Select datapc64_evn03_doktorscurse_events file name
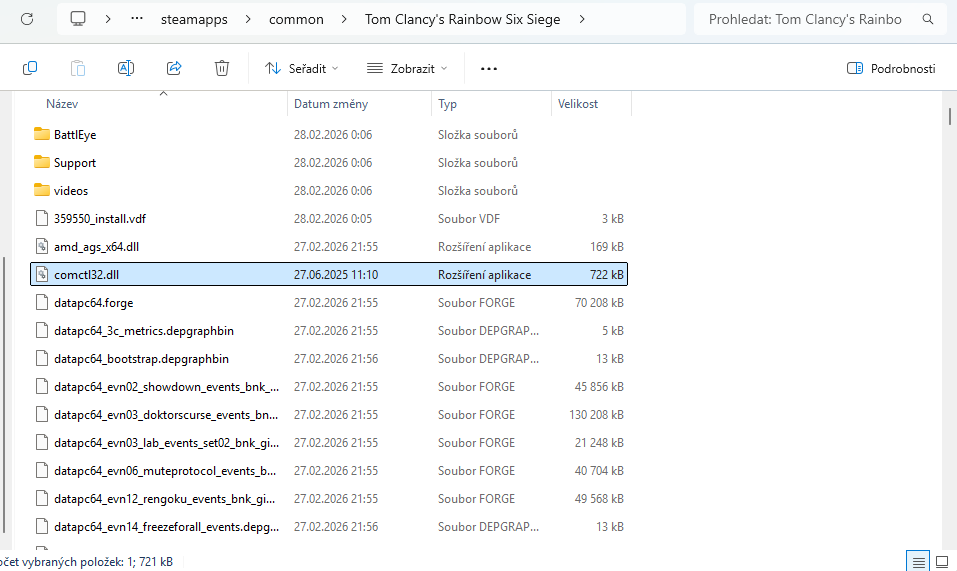Viewport: 957px width, 571px height. (166, 415)
